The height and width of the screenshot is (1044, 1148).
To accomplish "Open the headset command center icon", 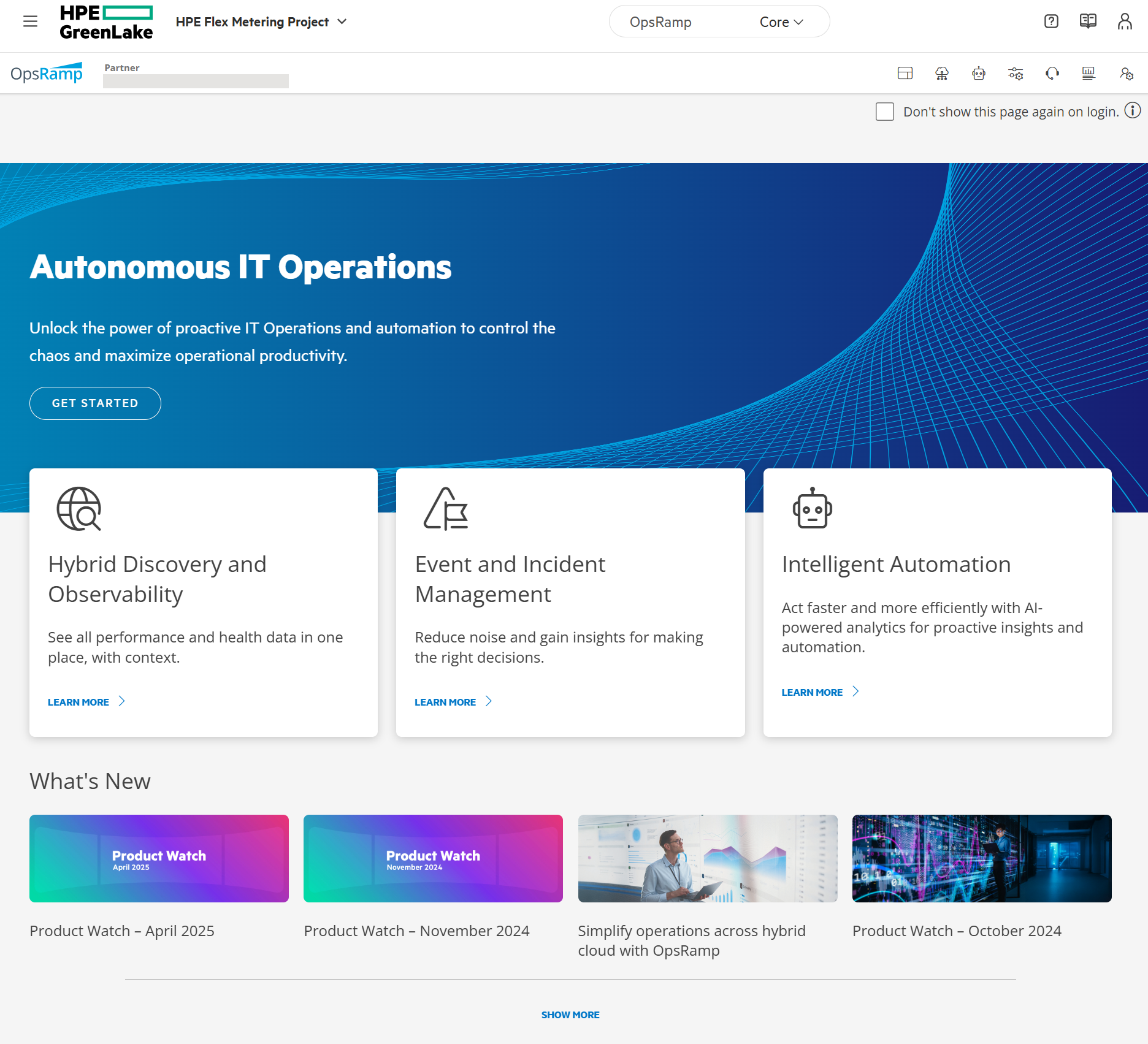I will click(1052, 74).
